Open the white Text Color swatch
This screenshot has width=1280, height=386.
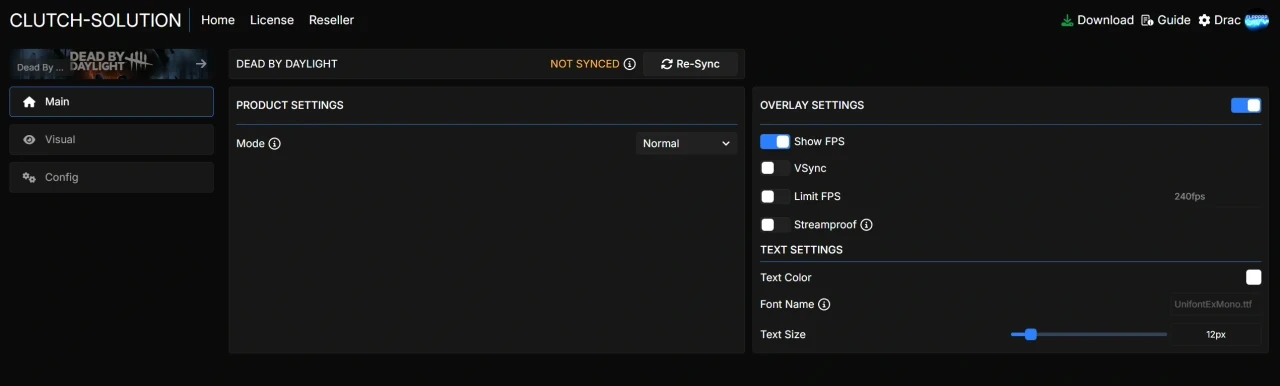(1253, 278)
